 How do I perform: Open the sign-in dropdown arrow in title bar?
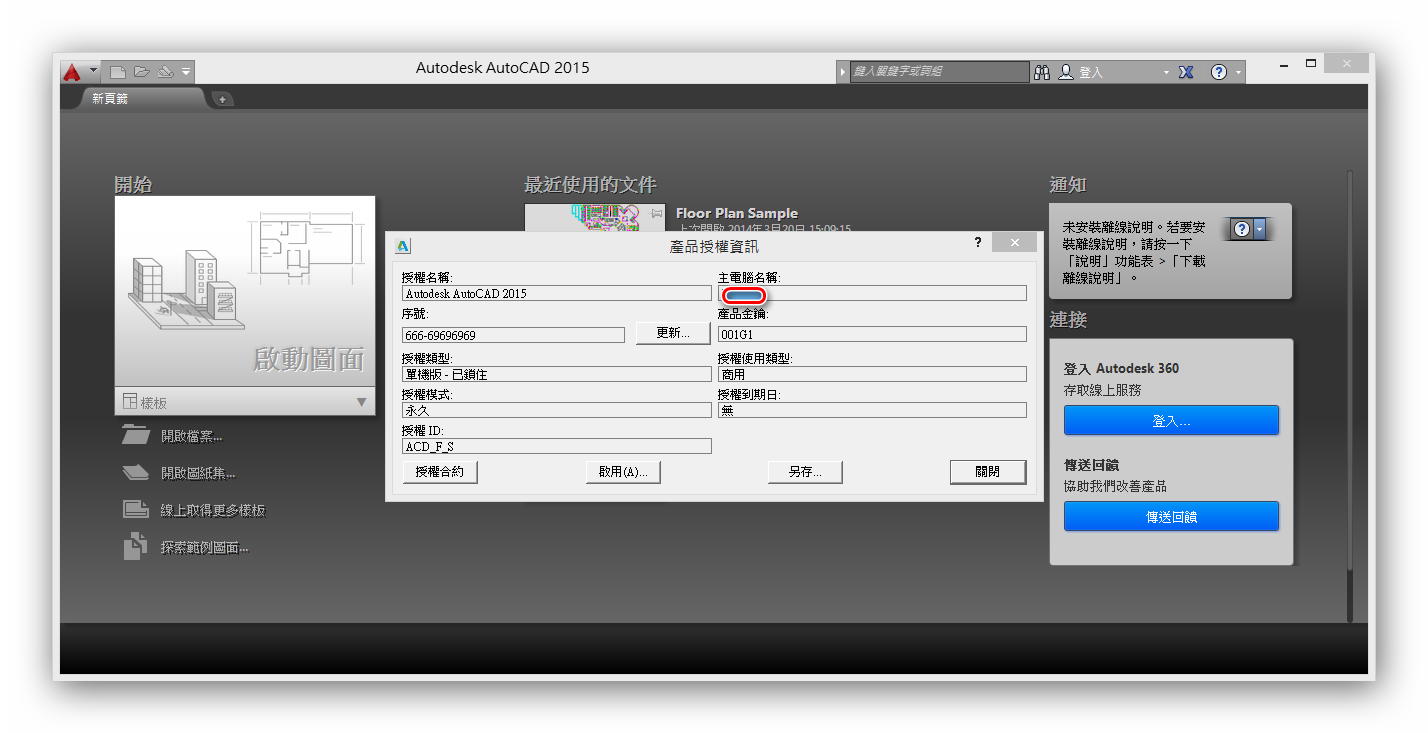tap(1166, 73)
